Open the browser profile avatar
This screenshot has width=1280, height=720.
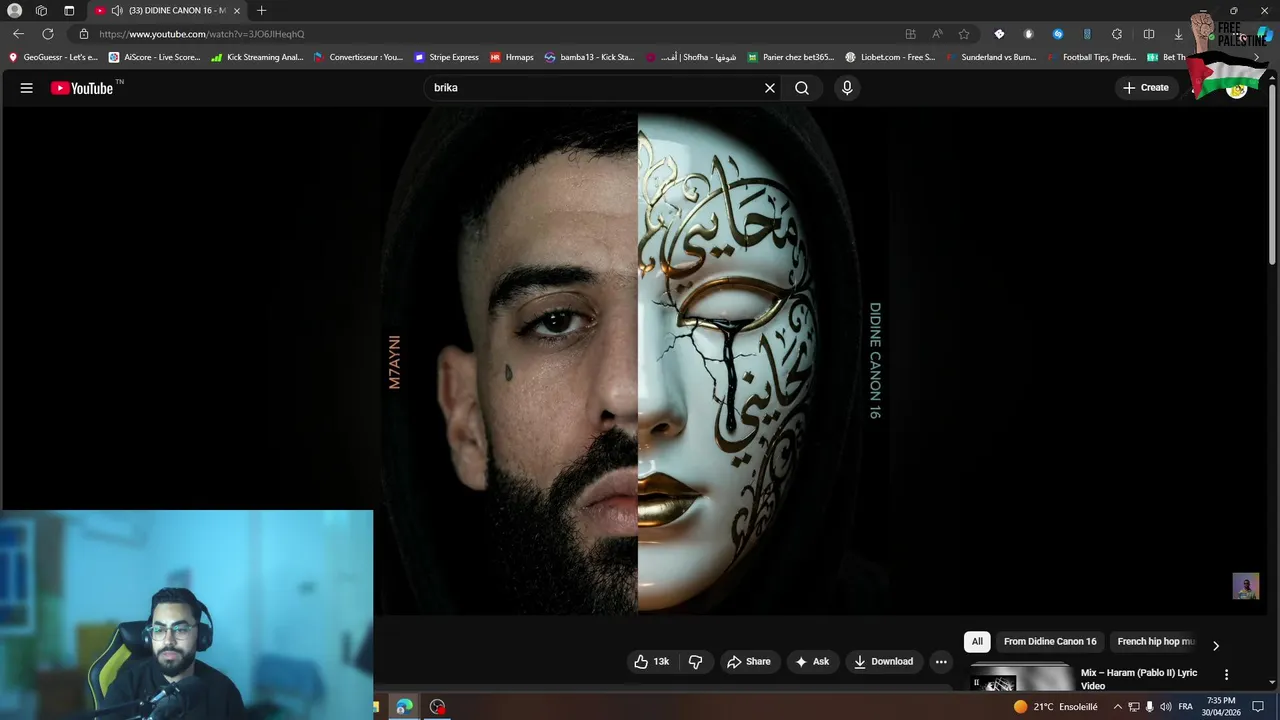pos(14,10)
